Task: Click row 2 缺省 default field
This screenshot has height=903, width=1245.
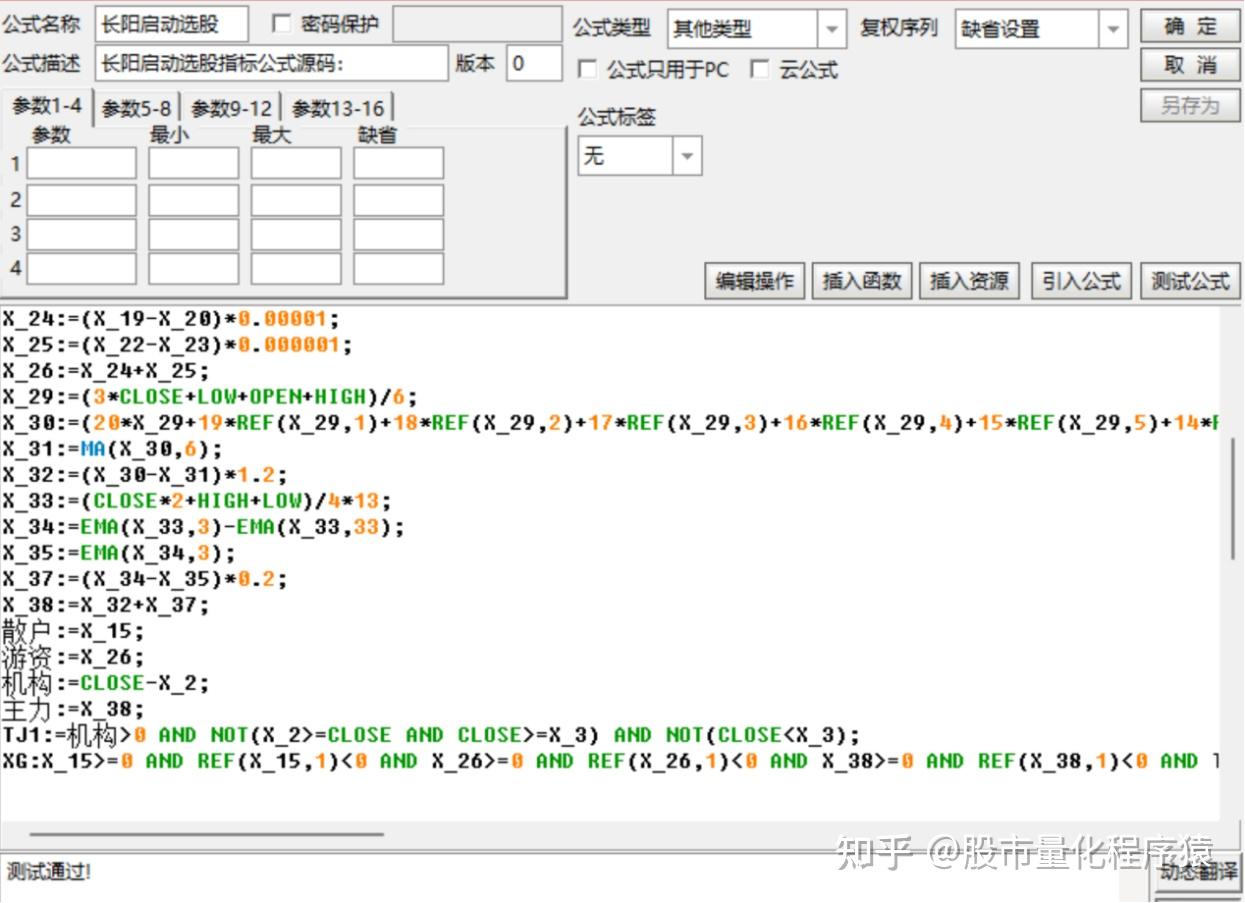Action: [x=398, y=200]
